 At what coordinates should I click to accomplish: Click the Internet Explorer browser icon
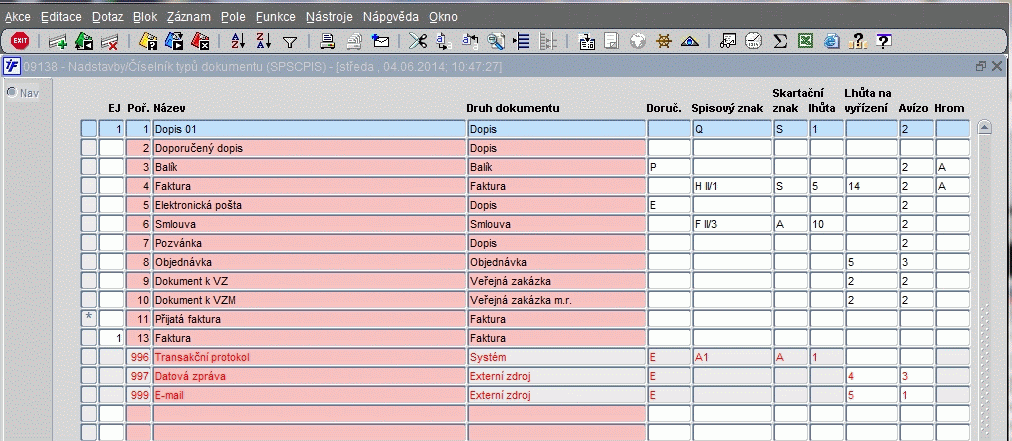831,42
